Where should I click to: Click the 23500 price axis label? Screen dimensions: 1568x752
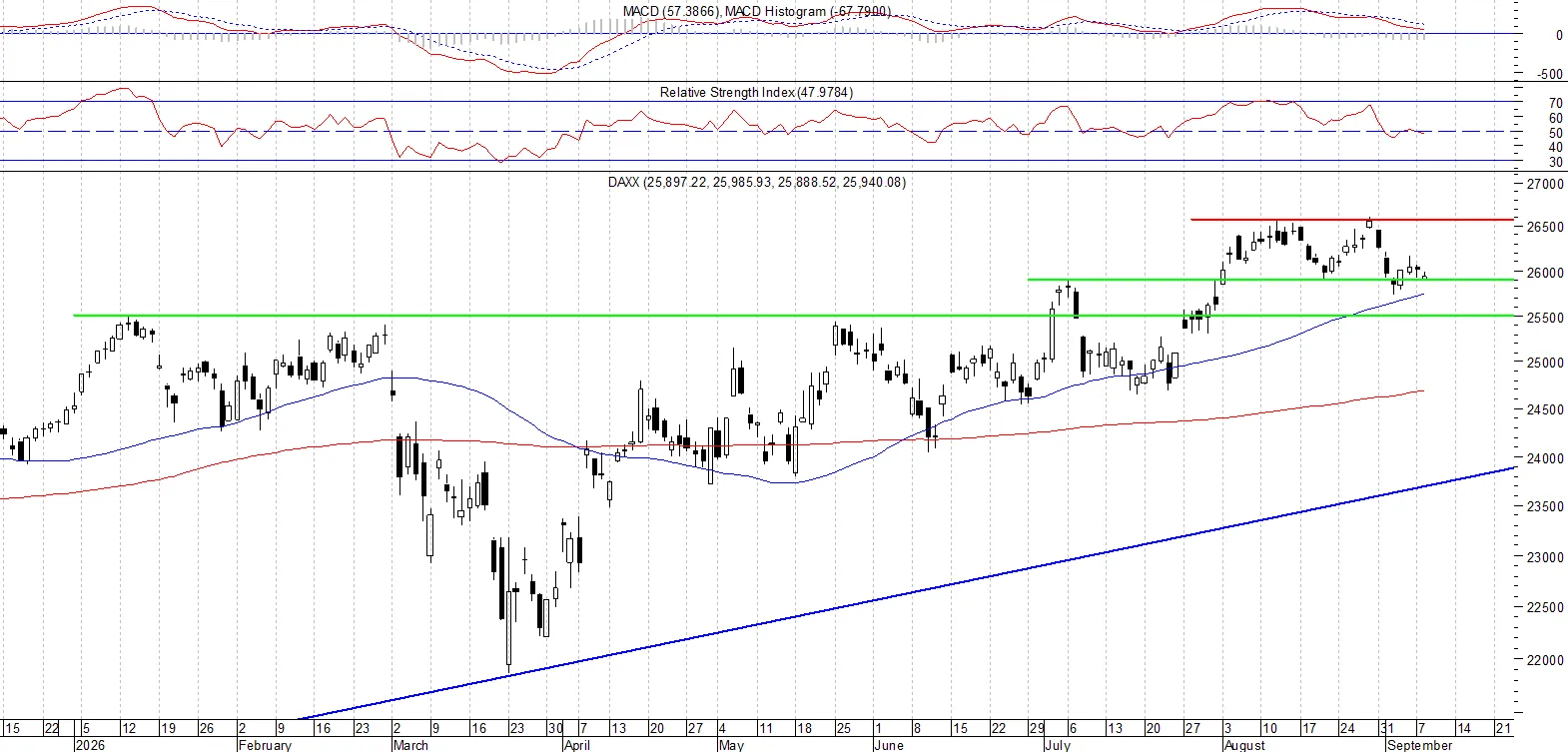[1545, 506]
